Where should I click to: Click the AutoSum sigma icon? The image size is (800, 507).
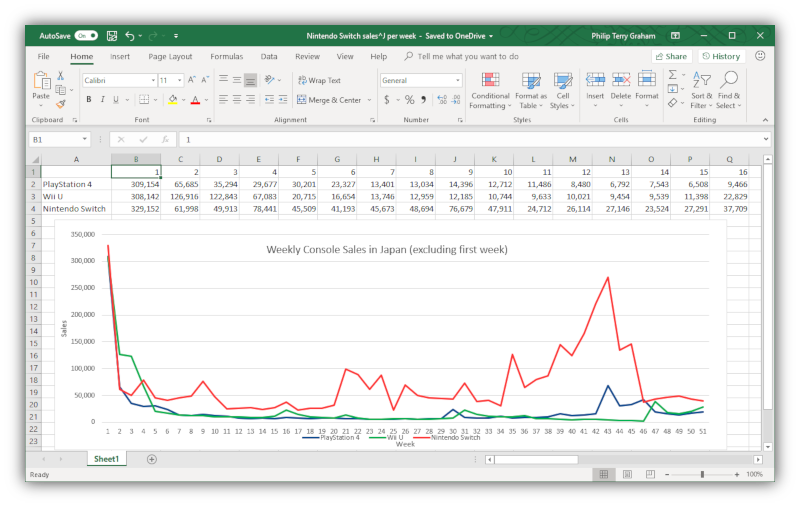[672, 75]
